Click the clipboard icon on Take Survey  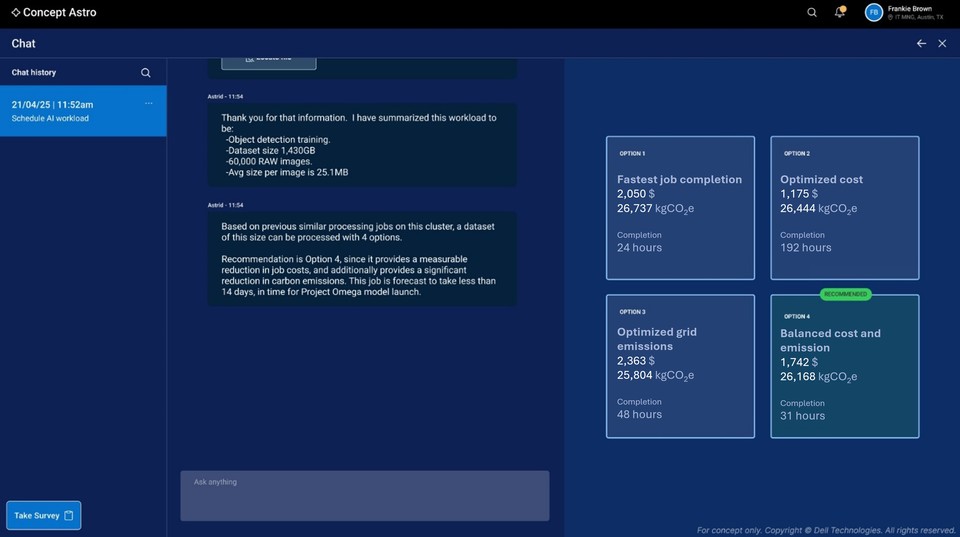pyautogui.click(x=69, y=516)
